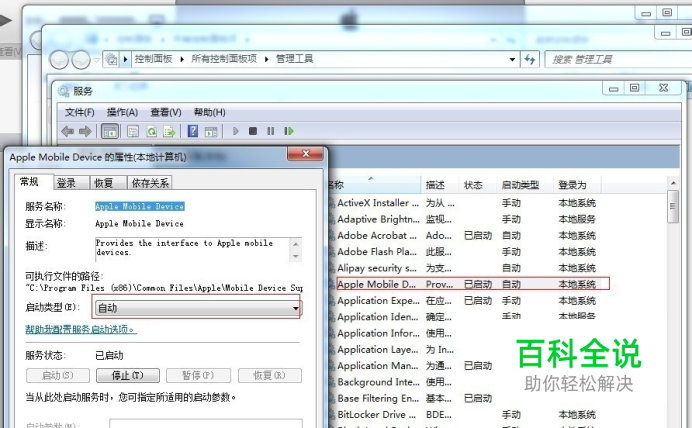Click the action pane toggle toolbar icon

[211, 131]
